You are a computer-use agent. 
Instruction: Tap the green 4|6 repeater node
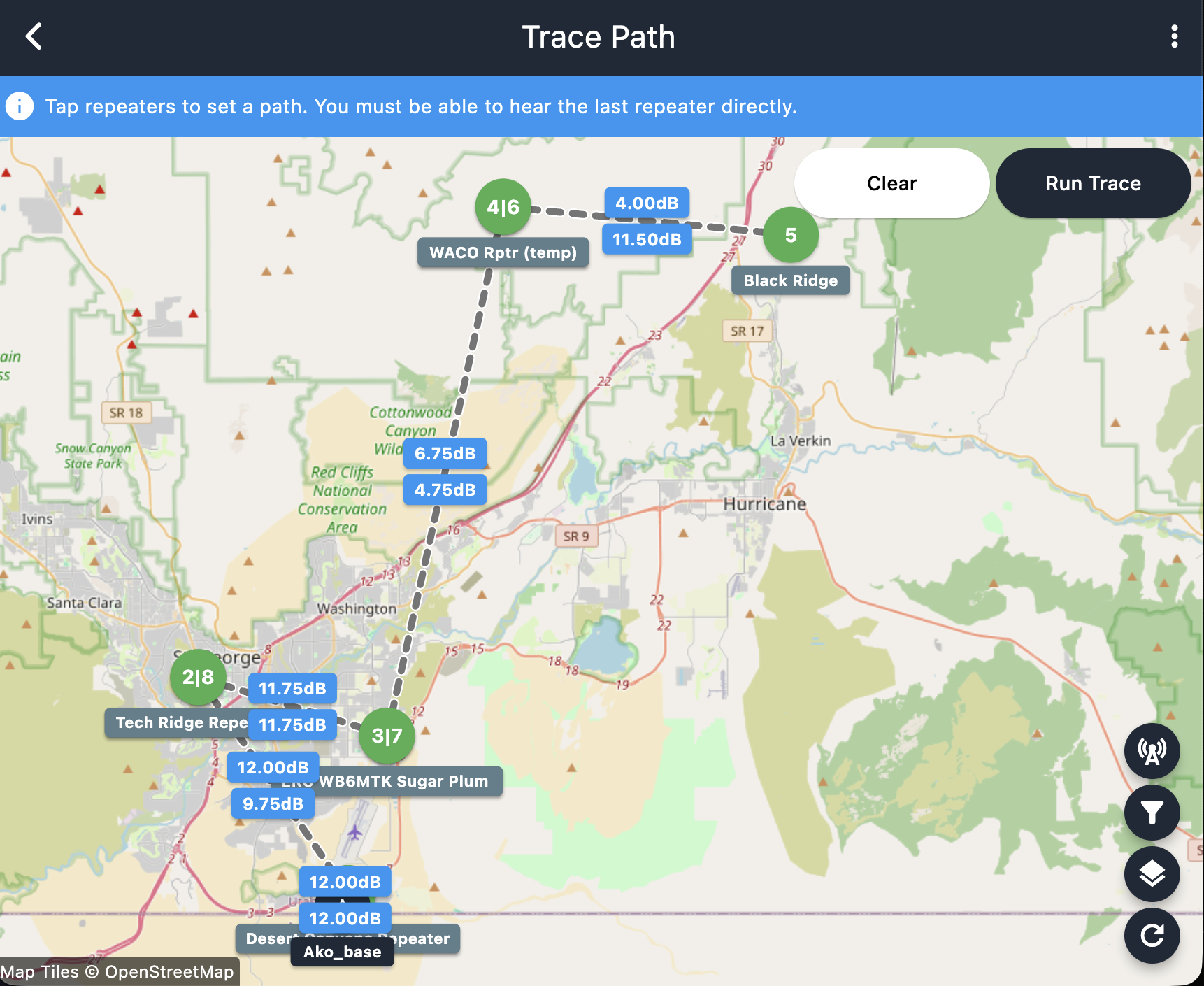(x=503, y=207)
